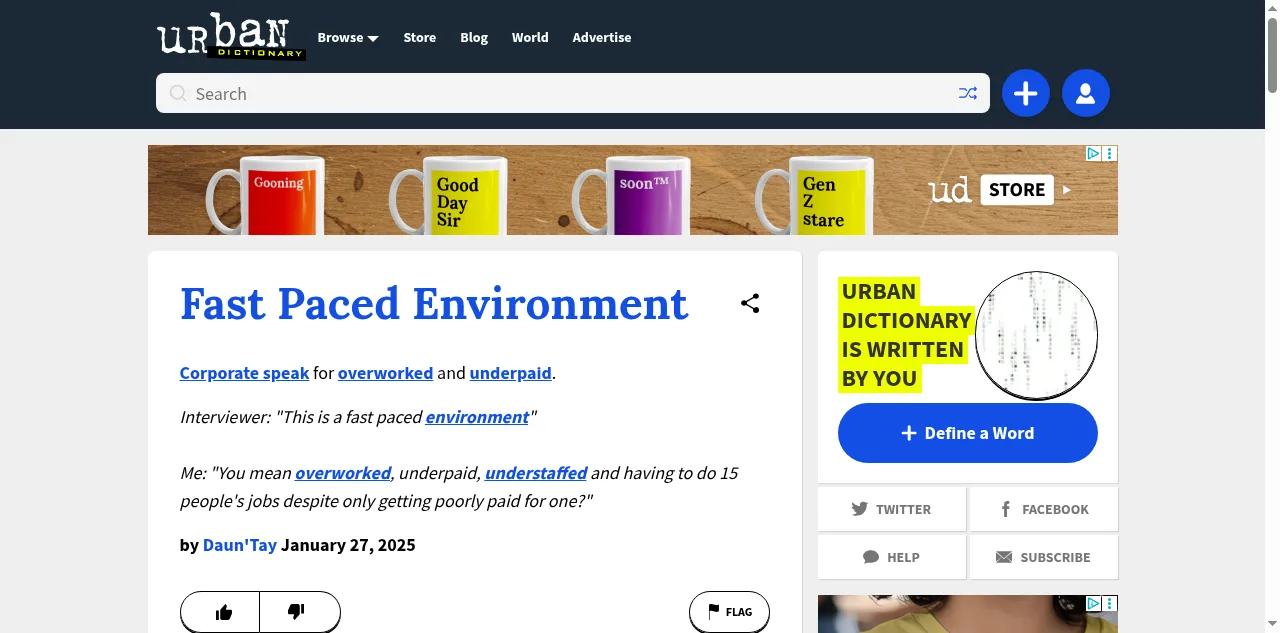Give the definition a thumbs down
The image size is (1280, 633).
coord(297,612)
